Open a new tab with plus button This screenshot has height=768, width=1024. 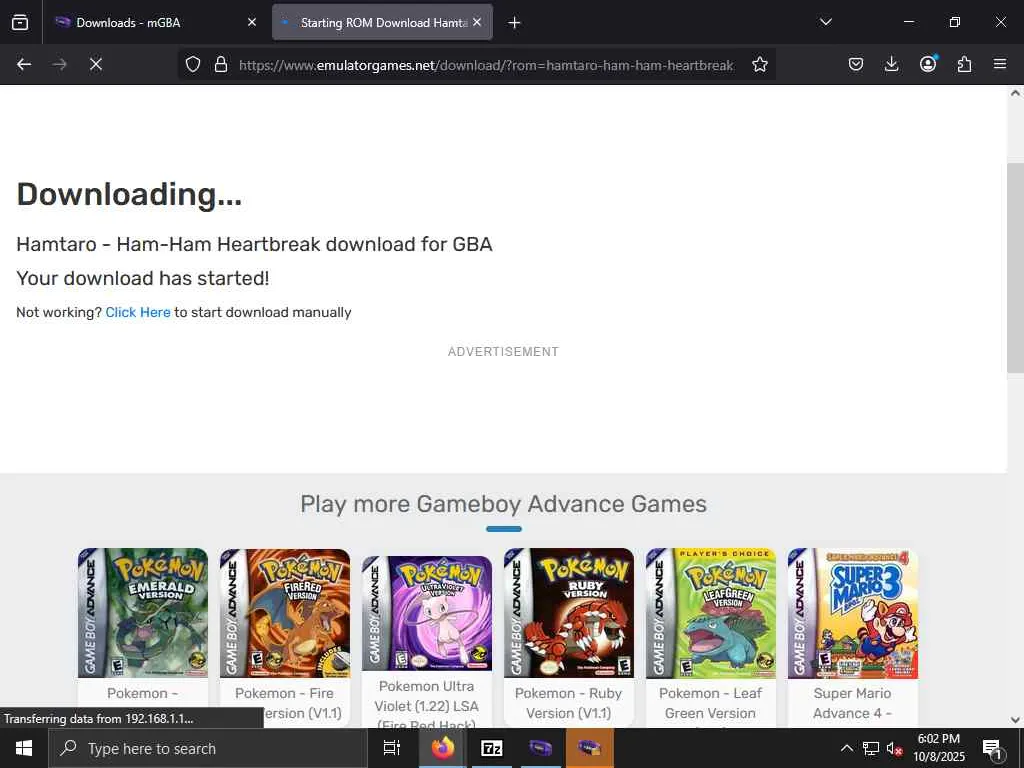(x=514, y=23)
